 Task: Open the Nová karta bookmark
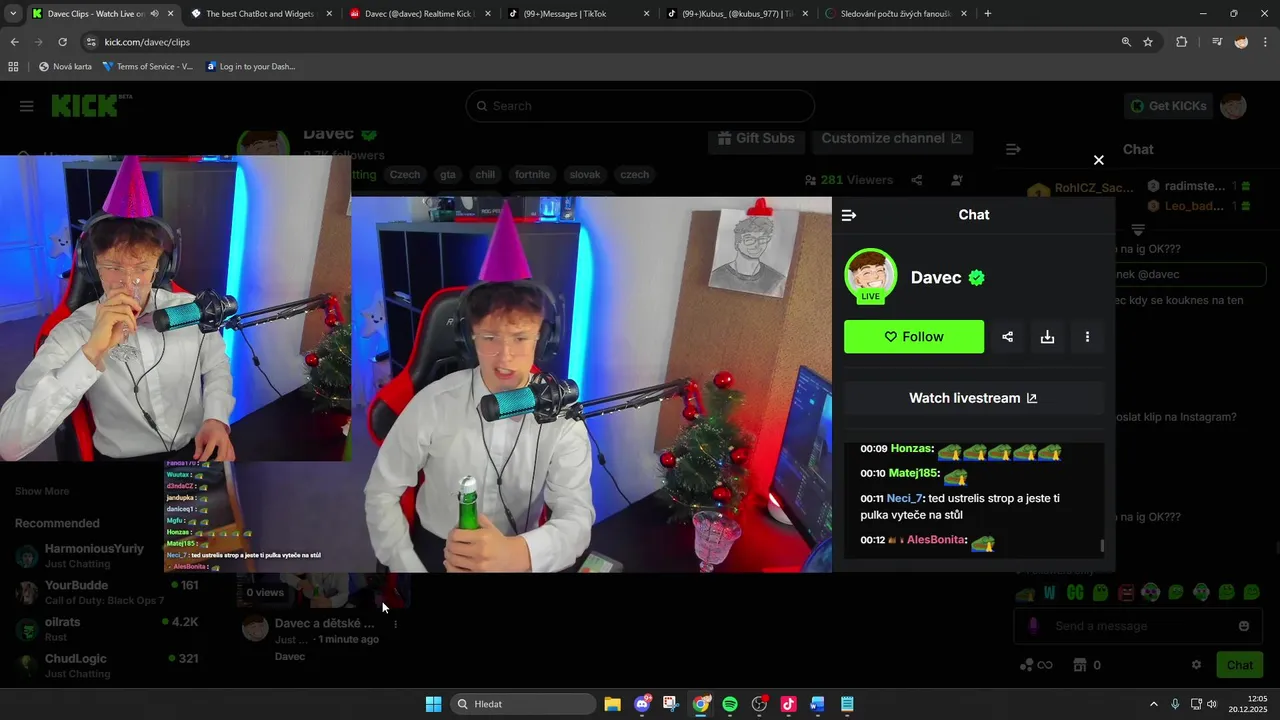pyautogui.click(x=65, y=67)
